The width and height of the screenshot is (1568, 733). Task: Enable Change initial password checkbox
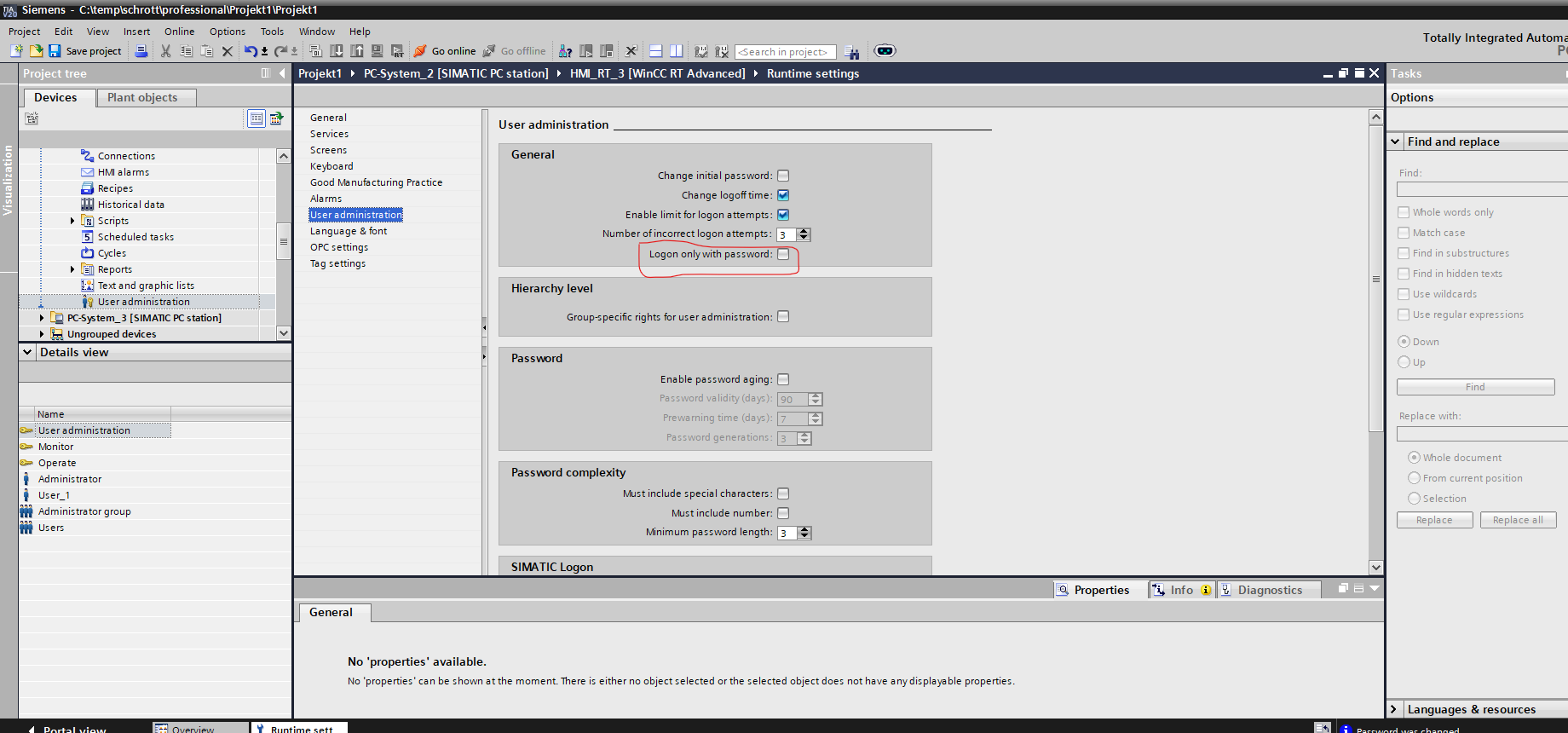pos(783,176)
